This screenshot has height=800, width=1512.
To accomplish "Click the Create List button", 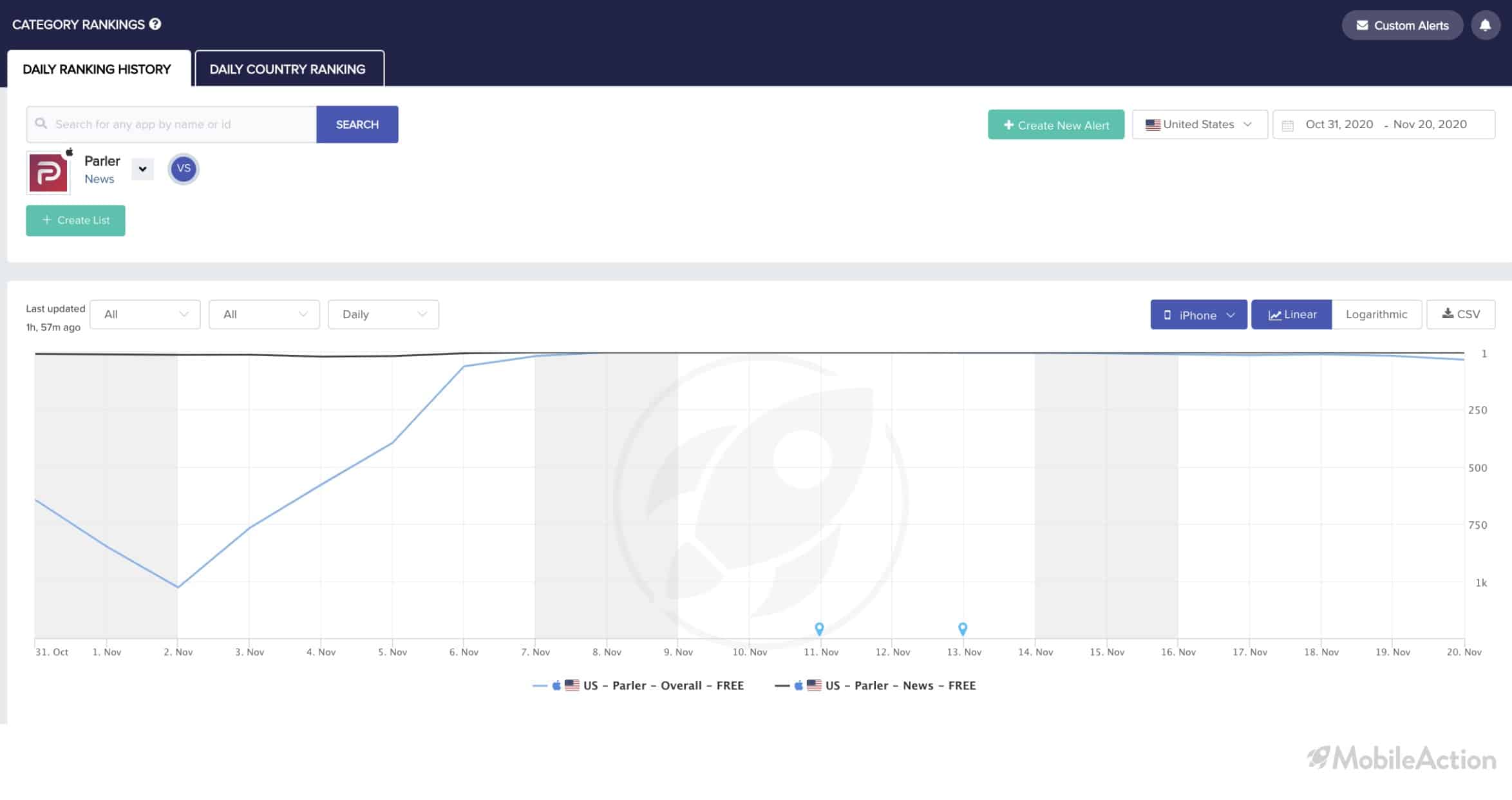I will [75, 220].
